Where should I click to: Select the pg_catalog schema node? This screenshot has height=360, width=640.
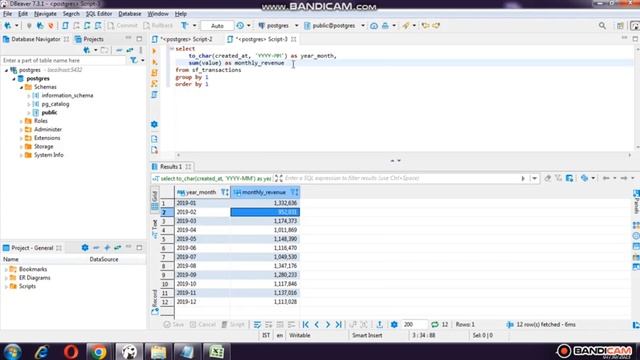55,104
